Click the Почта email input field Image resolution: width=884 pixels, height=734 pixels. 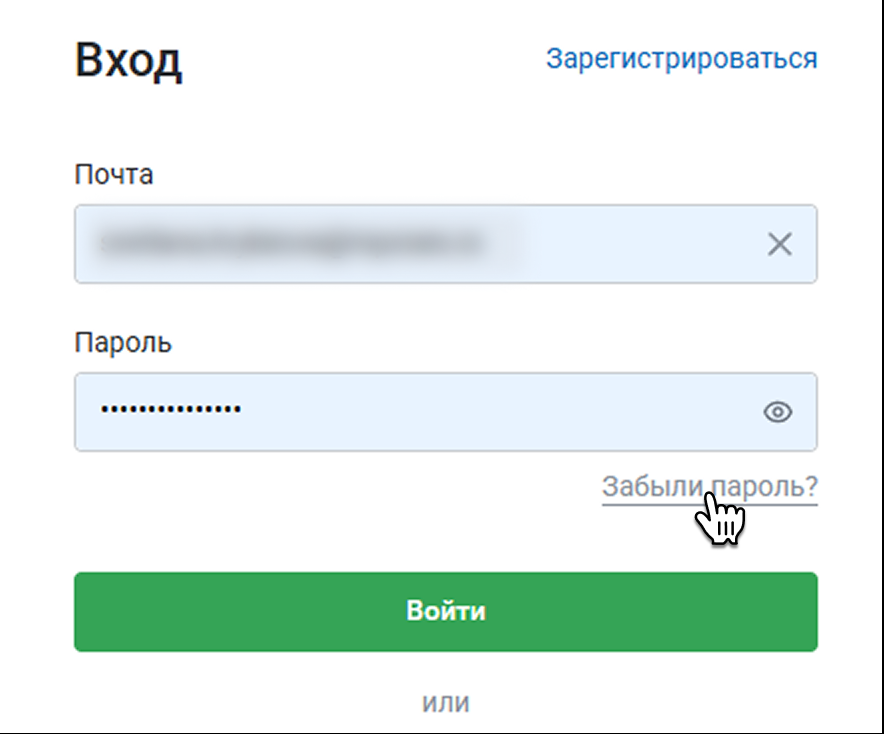click(x=420, y=244)
